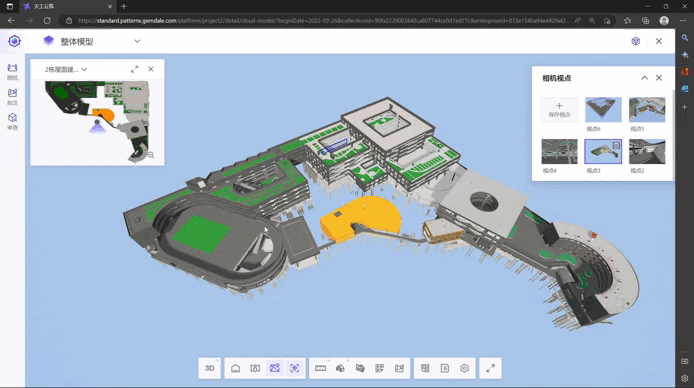Select the 视点3 viewpoint thumbnail

pyautogui.click(x=603, y=151)
